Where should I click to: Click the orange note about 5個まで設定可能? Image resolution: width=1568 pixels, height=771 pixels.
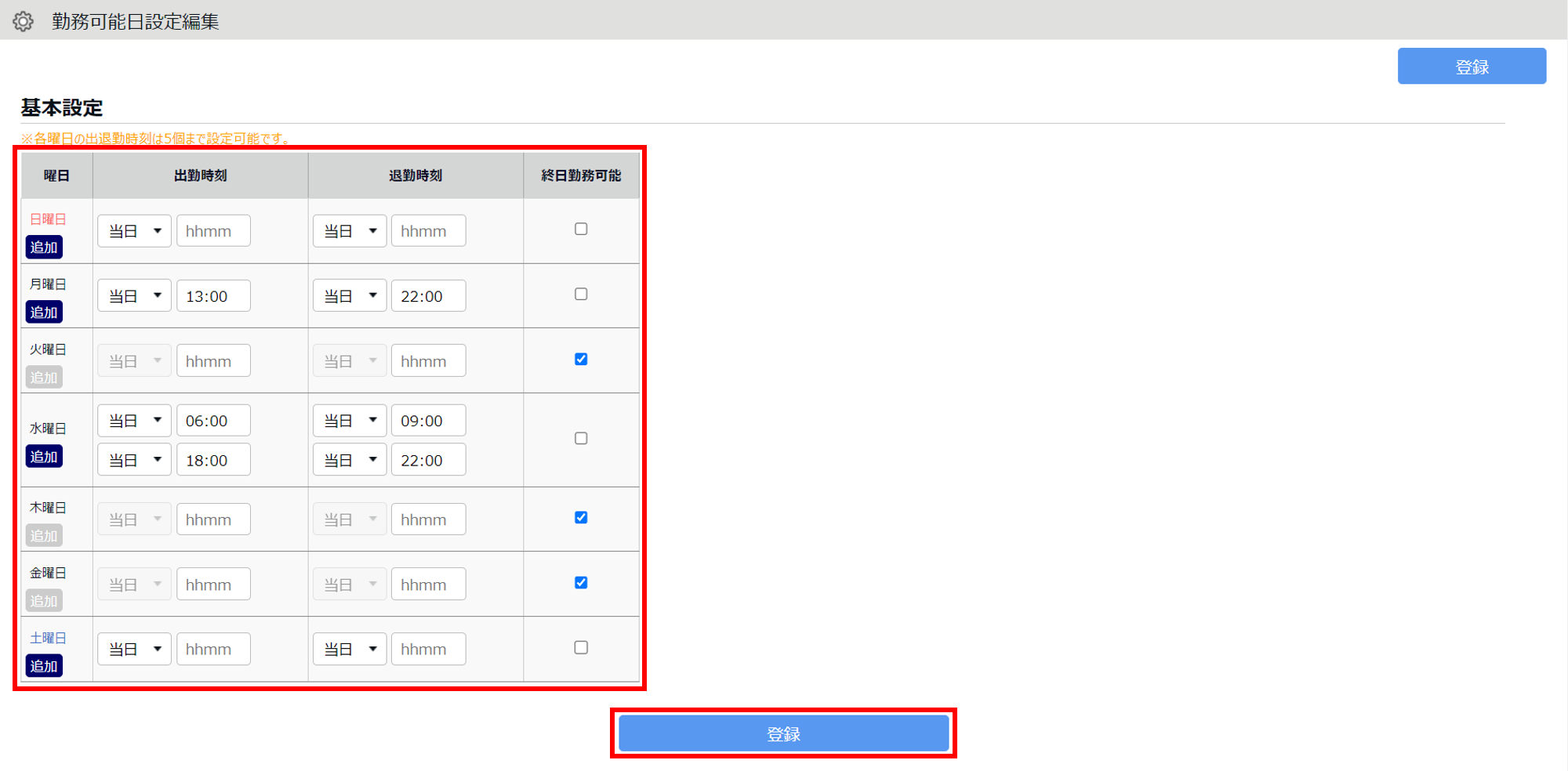(157, 139)
